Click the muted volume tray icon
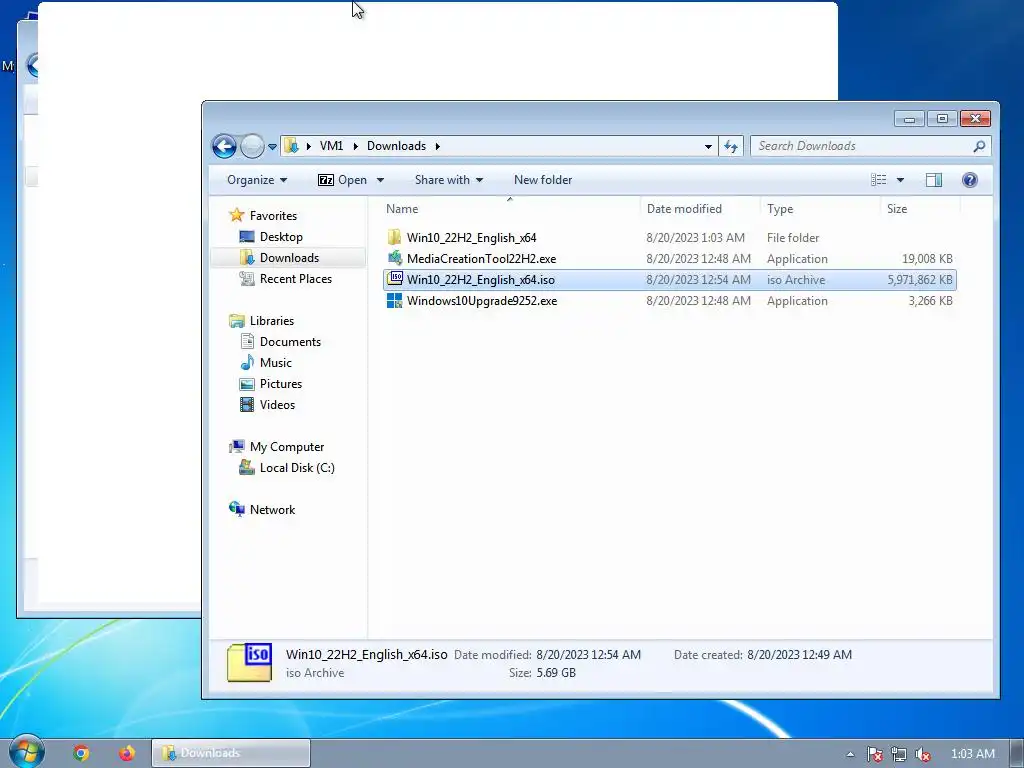This screenshot has width=1024, height=768. [923, 754]
